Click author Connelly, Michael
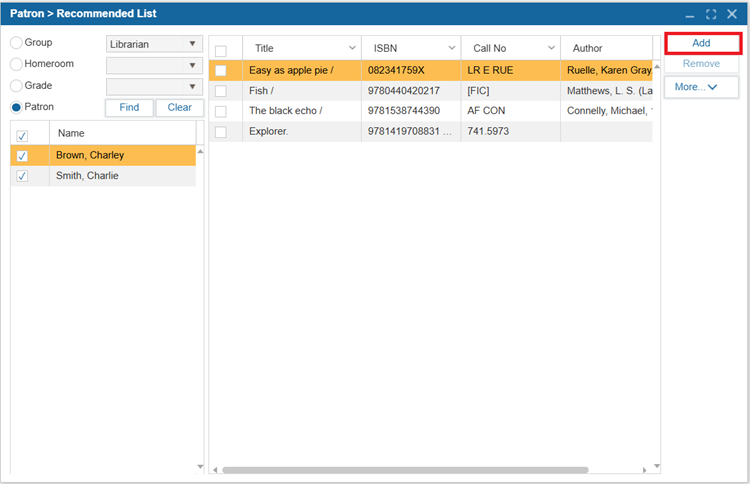 (609, 110)
